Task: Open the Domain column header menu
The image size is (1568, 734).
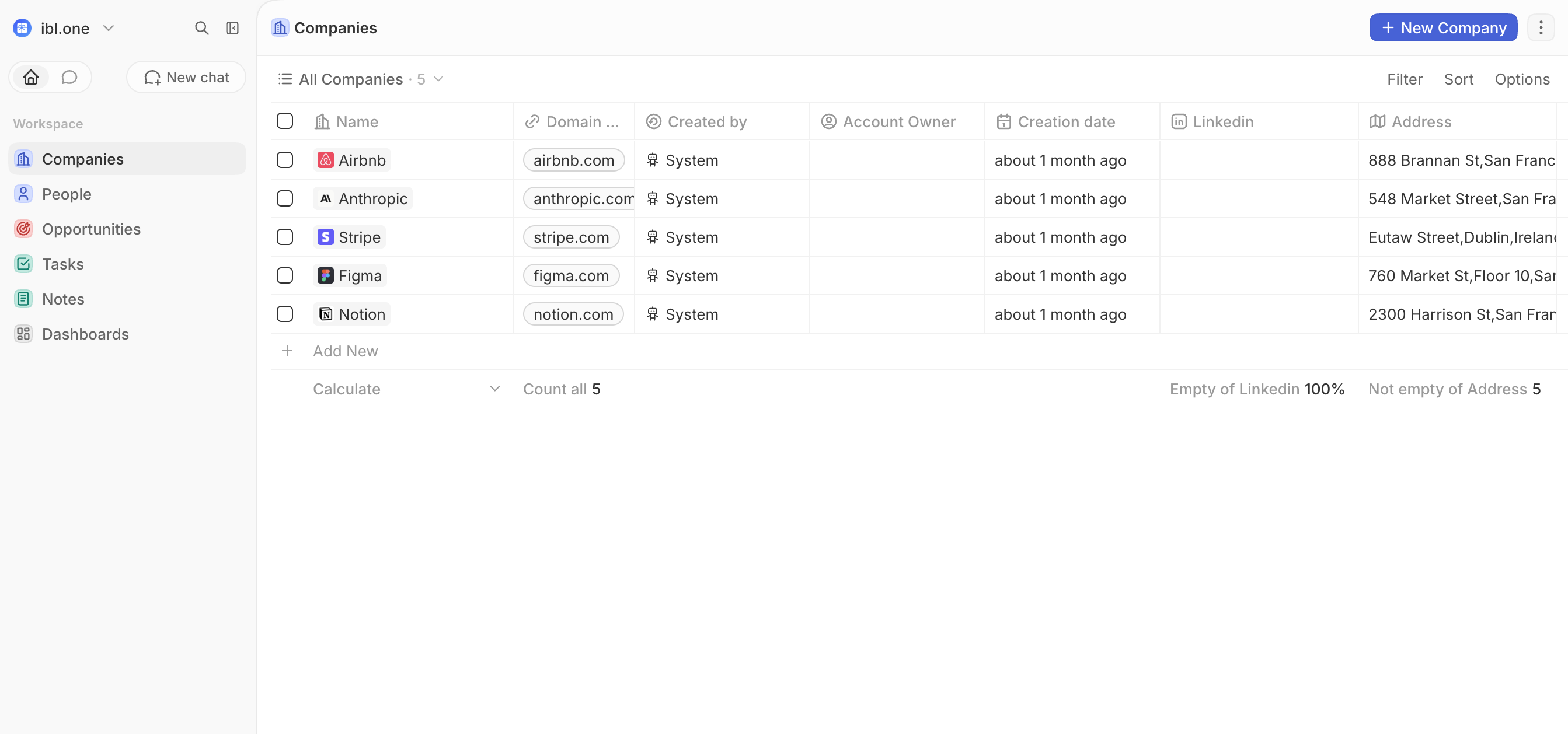Action: pyautogui.click(x=574, y=122)
